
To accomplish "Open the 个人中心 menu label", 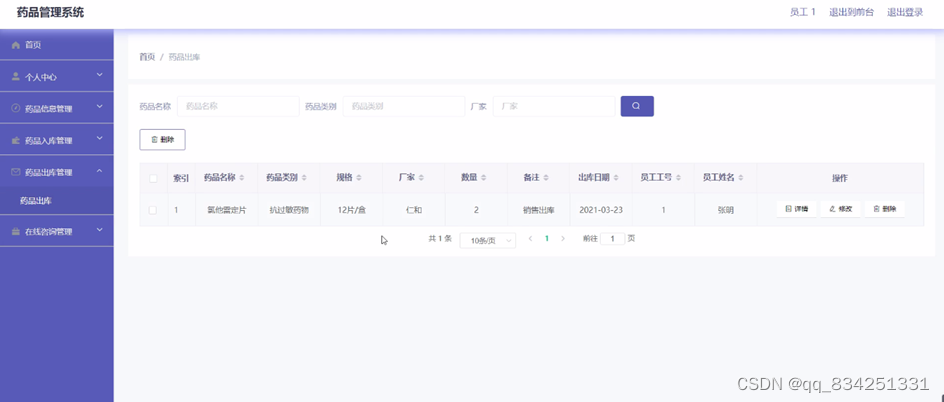I will click(41, 78).
